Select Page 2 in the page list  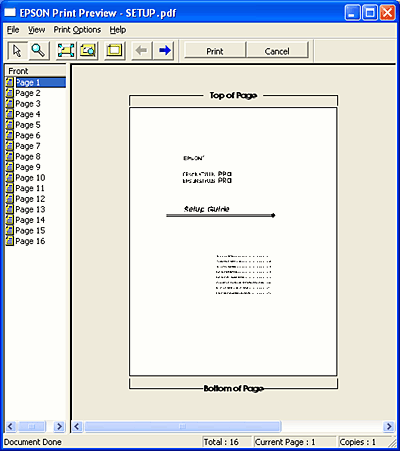tap(28, 93)
